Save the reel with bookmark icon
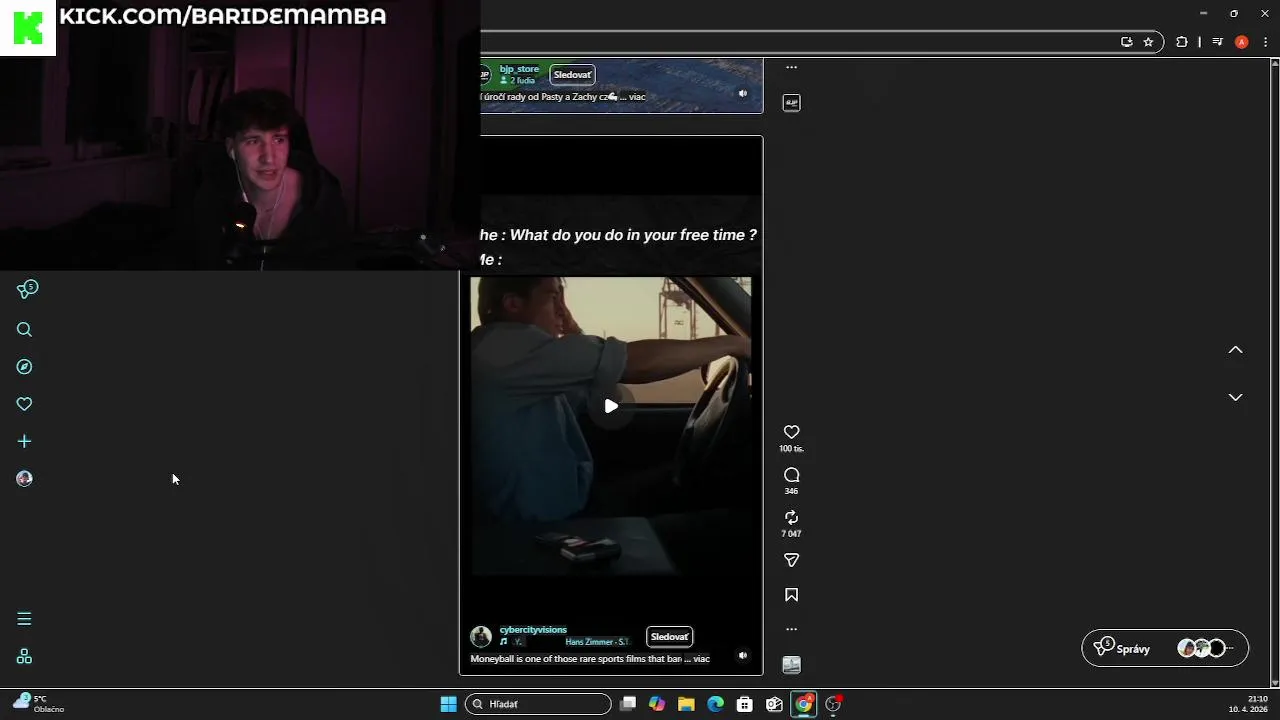The height and width of the screenshot is (720, 1280). [791, 595]
